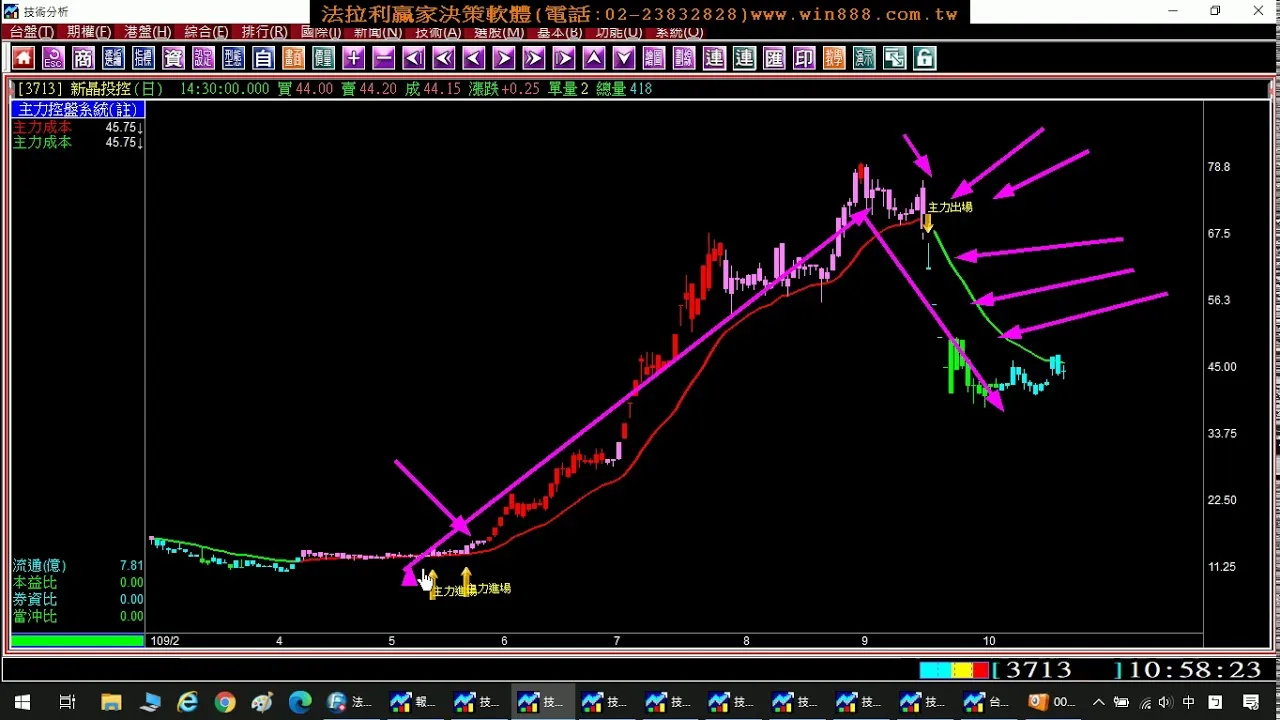Click the green bar below info panel
Image resolution: width=1280 pixels, height=720 pixels.
(77, 641)
